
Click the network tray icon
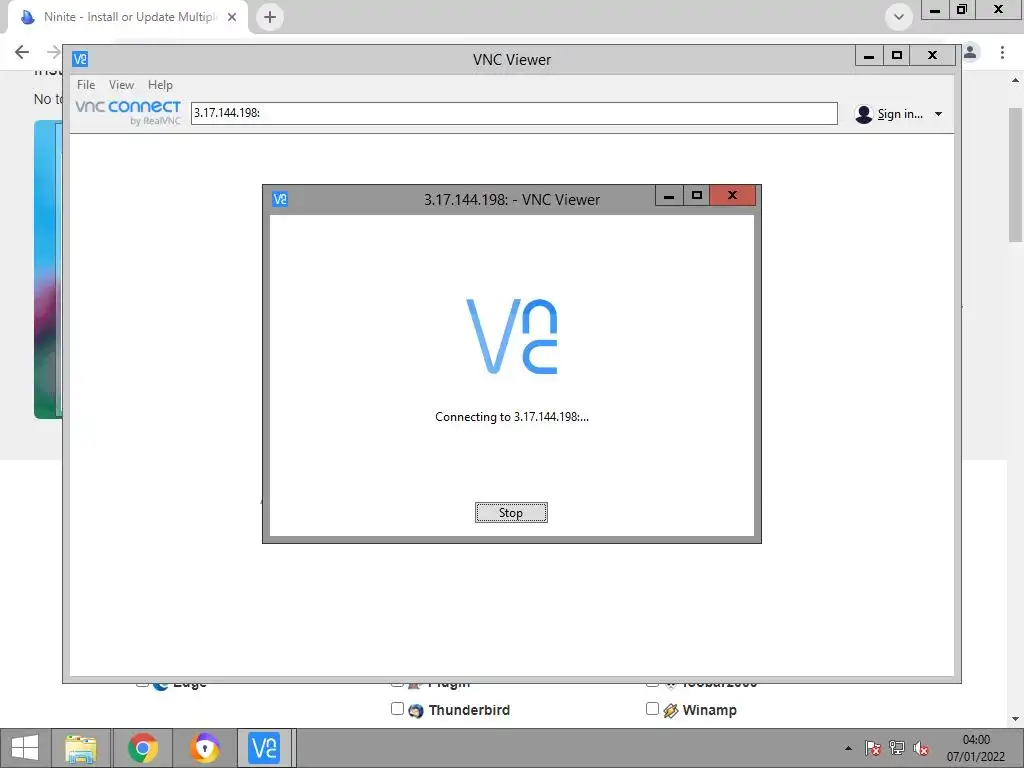coord(897,748)
